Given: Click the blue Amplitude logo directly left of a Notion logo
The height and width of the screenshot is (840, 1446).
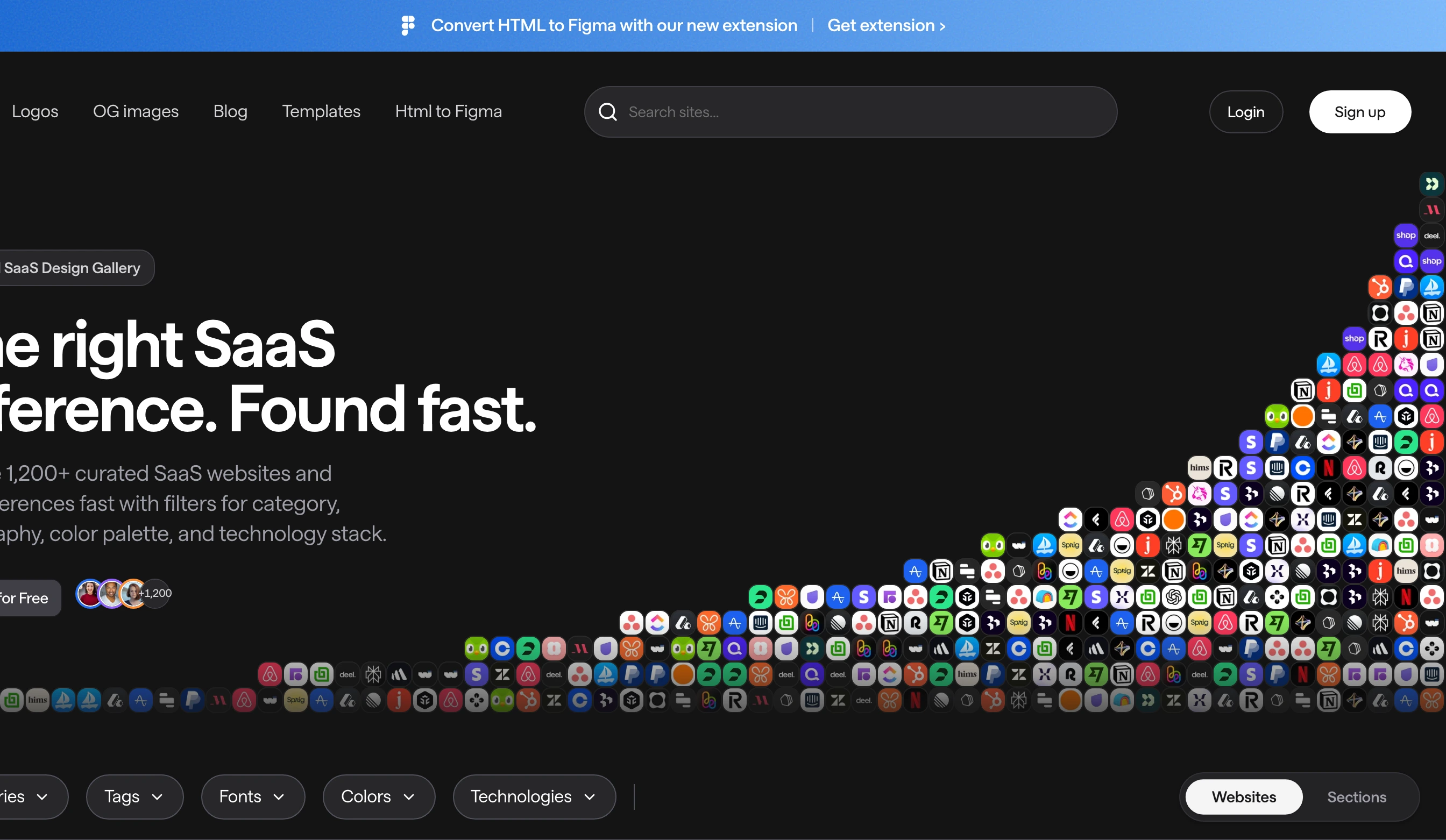Looking at the screenshot, I should pos(915,571).
